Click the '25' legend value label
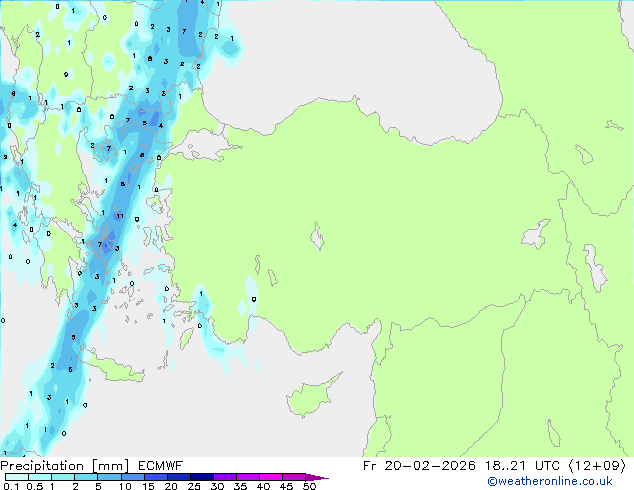 coord(194,486)
